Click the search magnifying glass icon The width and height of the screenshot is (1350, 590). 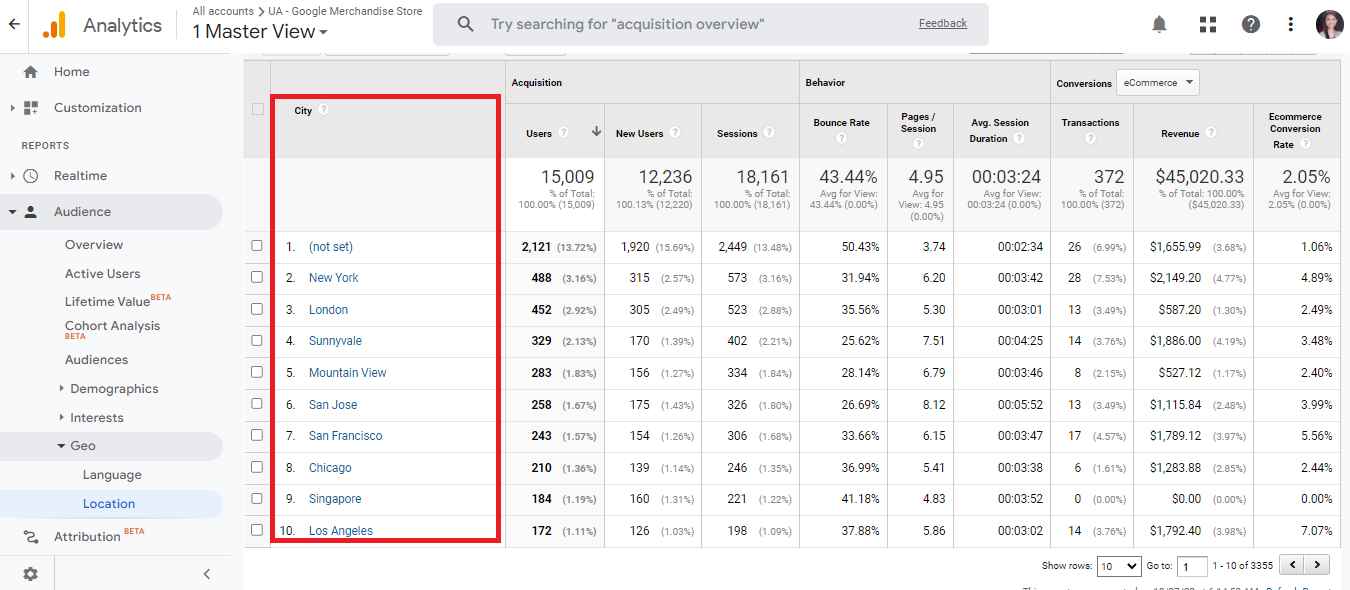[x=465, y=23]
